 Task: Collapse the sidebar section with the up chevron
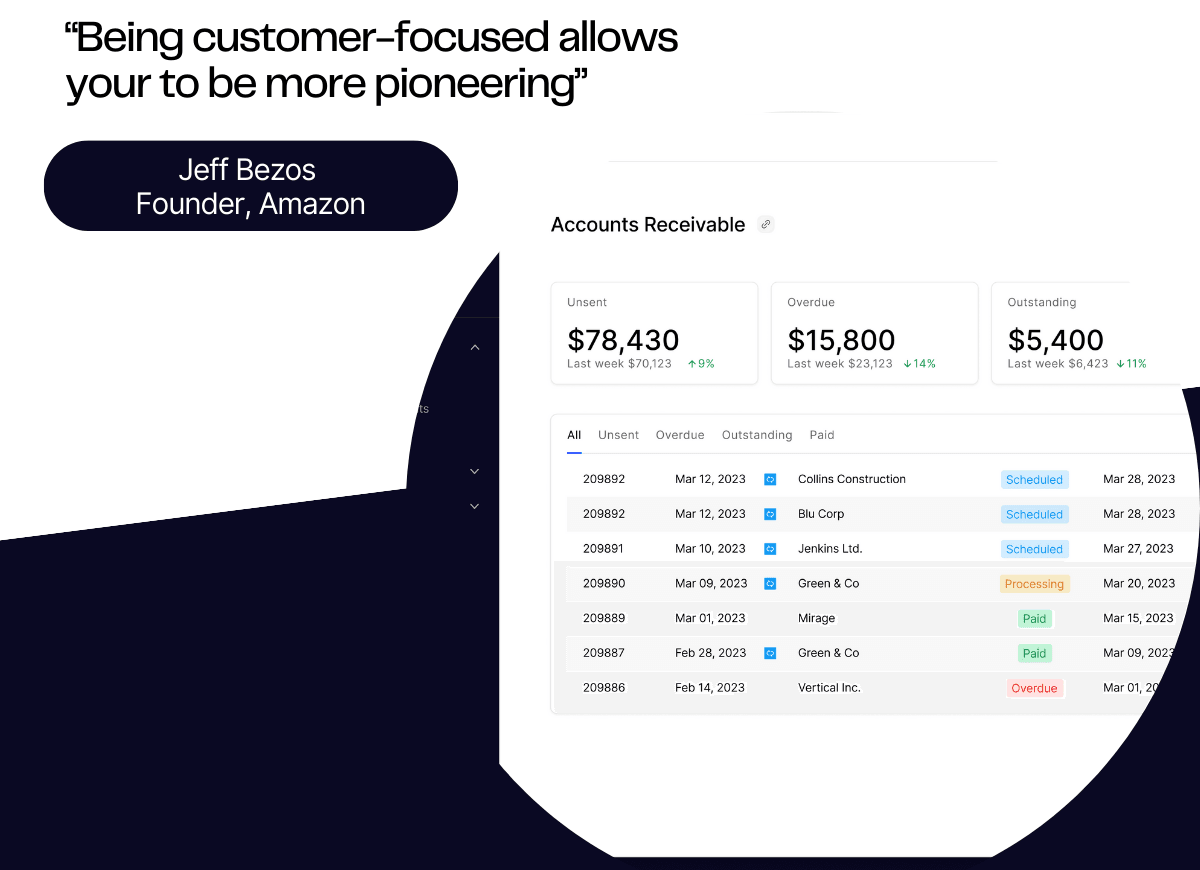click(475, 348)
